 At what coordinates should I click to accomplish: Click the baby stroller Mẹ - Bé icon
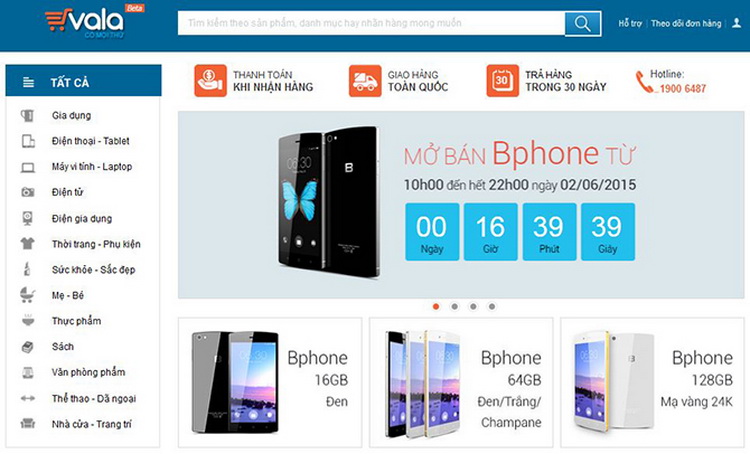pyautogui.click(x=27, y=295)
